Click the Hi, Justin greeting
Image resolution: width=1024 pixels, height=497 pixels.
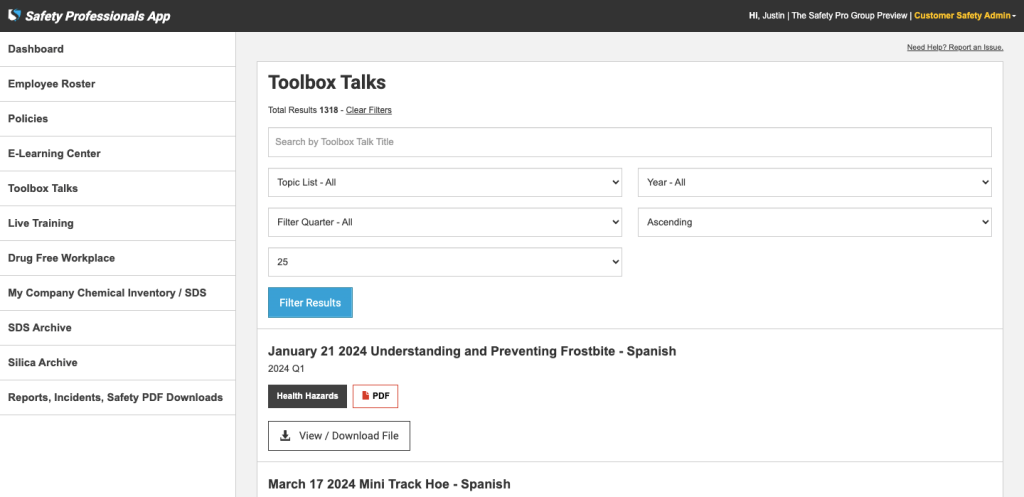(767, 16)
